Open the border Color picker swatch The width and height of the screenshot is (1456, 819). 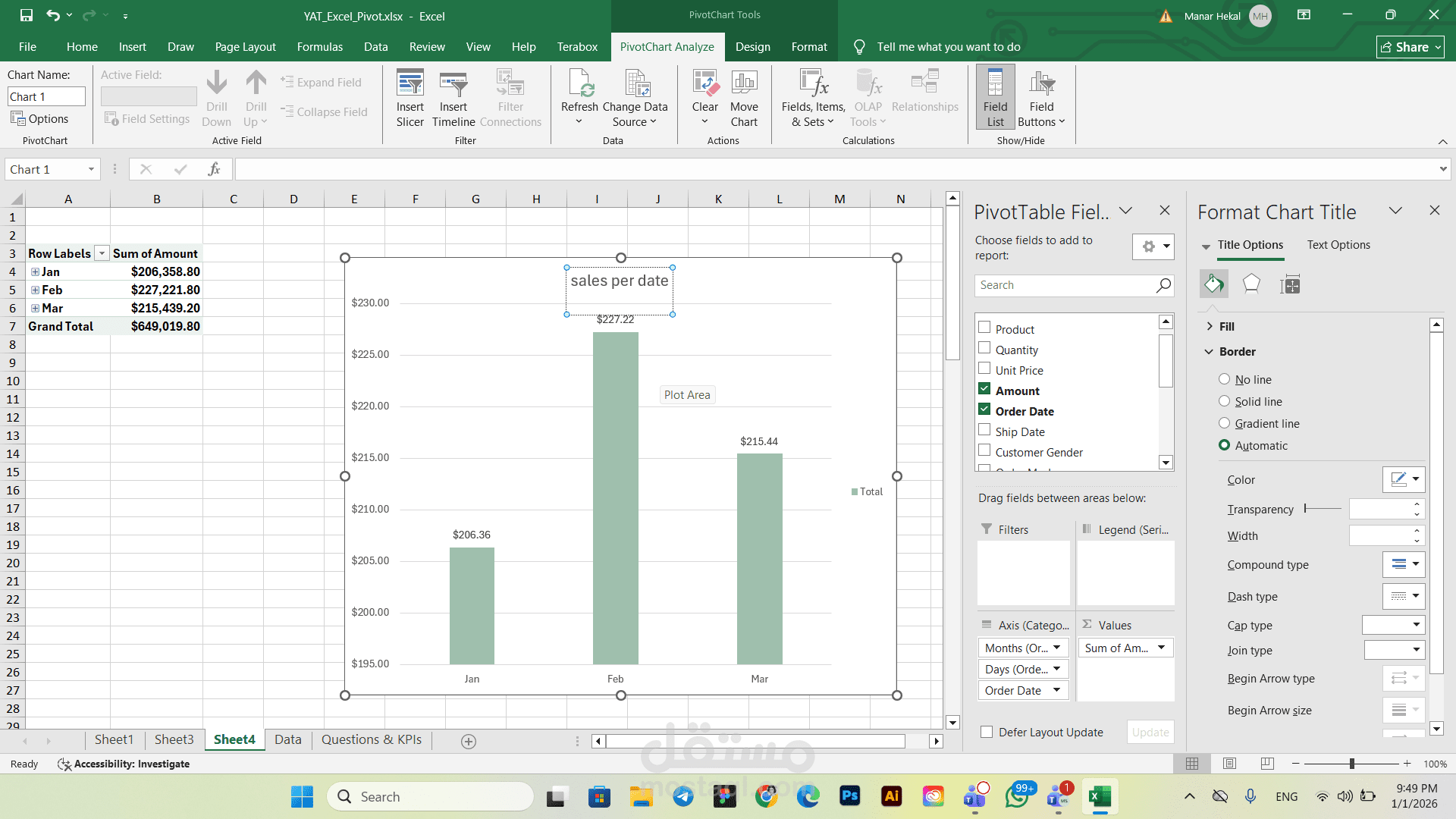pyautogui.click(x=1403, y=479)
